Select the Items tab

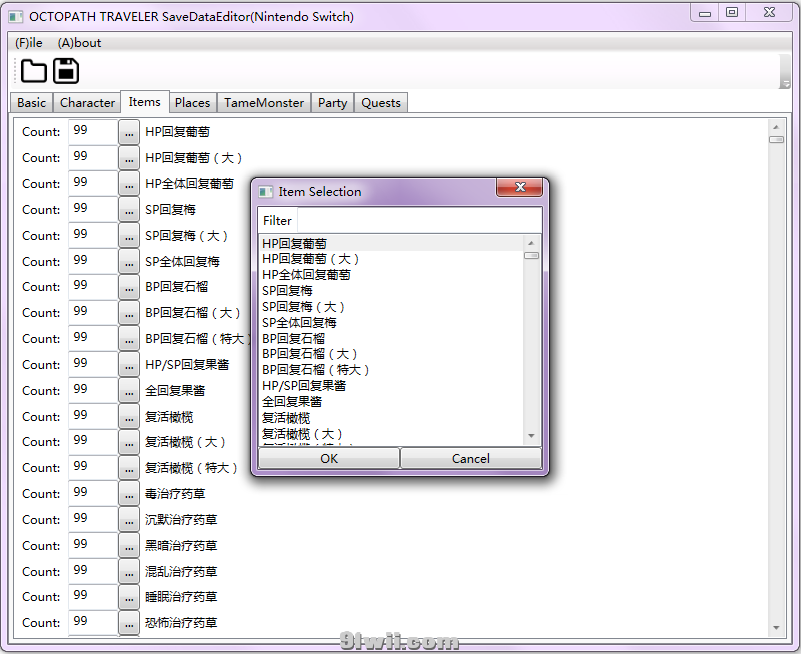coord(145,102)
